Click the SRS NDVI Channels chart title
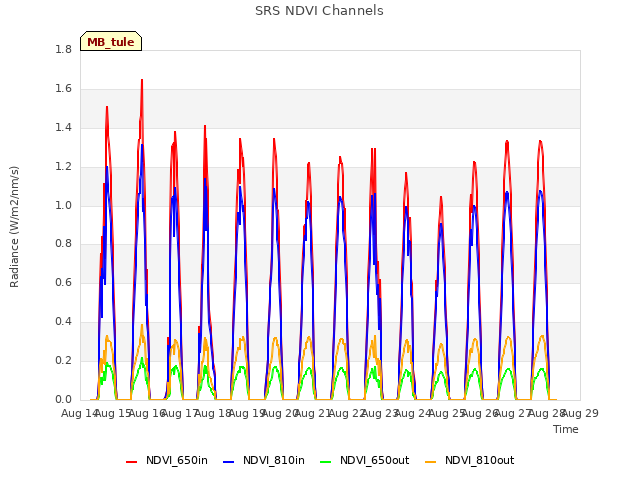 click(x=319, y=11)
